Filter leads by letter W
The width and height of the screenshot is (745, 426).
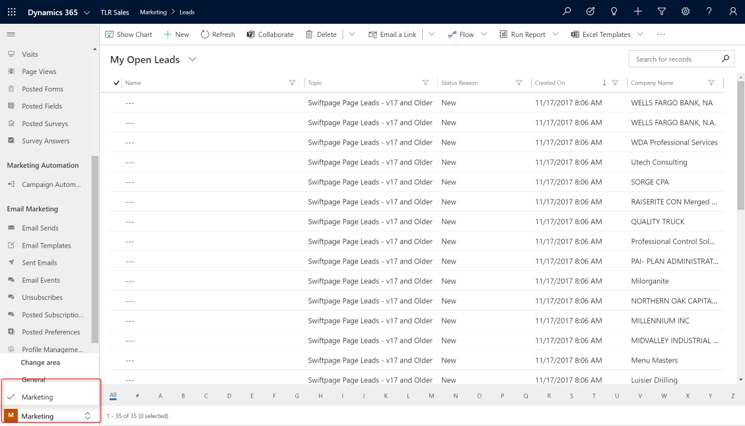pyautogui.click(x=664, y=396)
